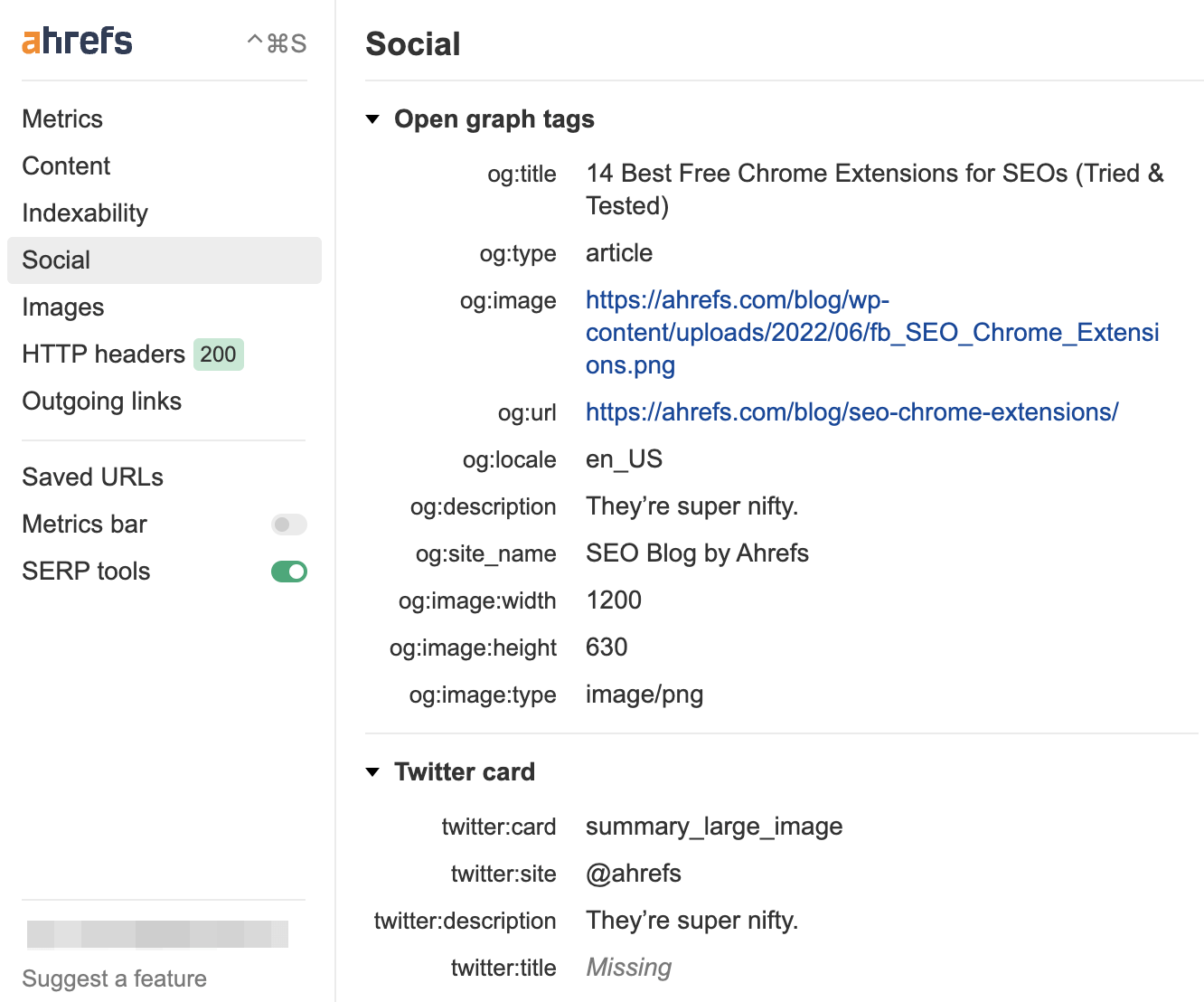Select the Content section
The width and height of the screenshot is (1204, 1002).
point(65,165)
